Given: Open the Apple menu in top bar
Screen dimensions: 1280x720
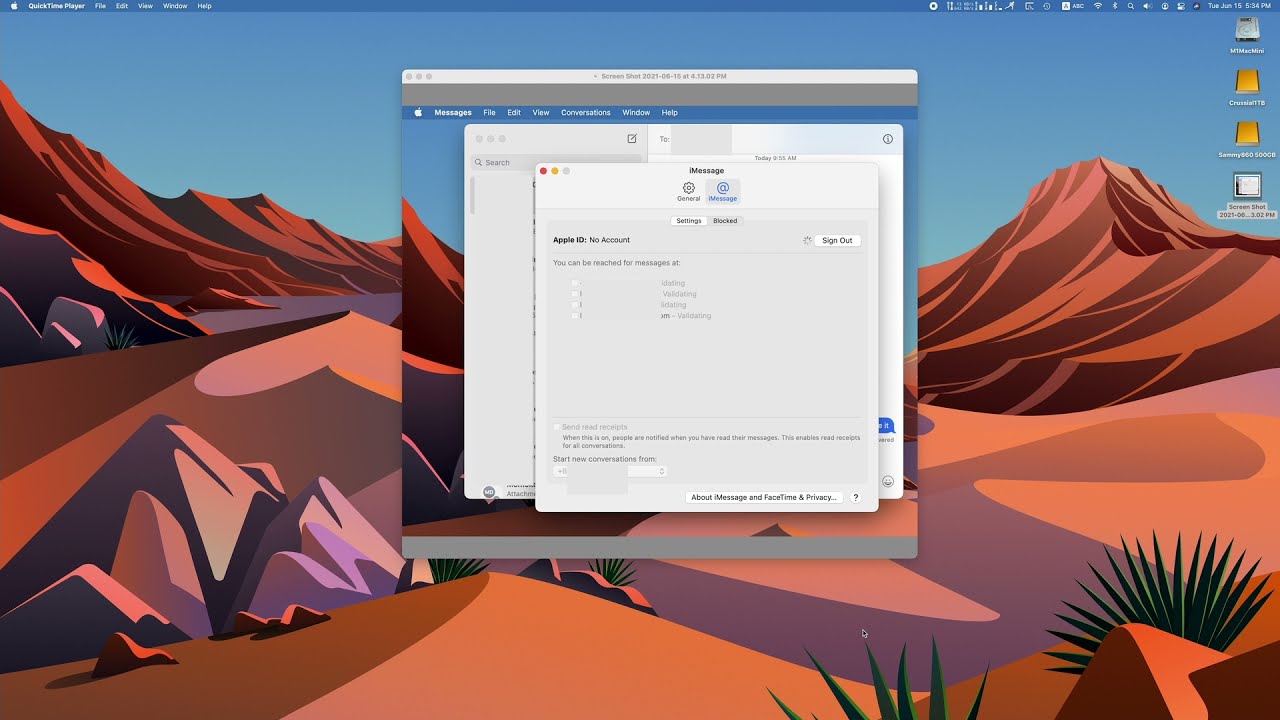Looking at the screenshot, I should click(14, 6).
